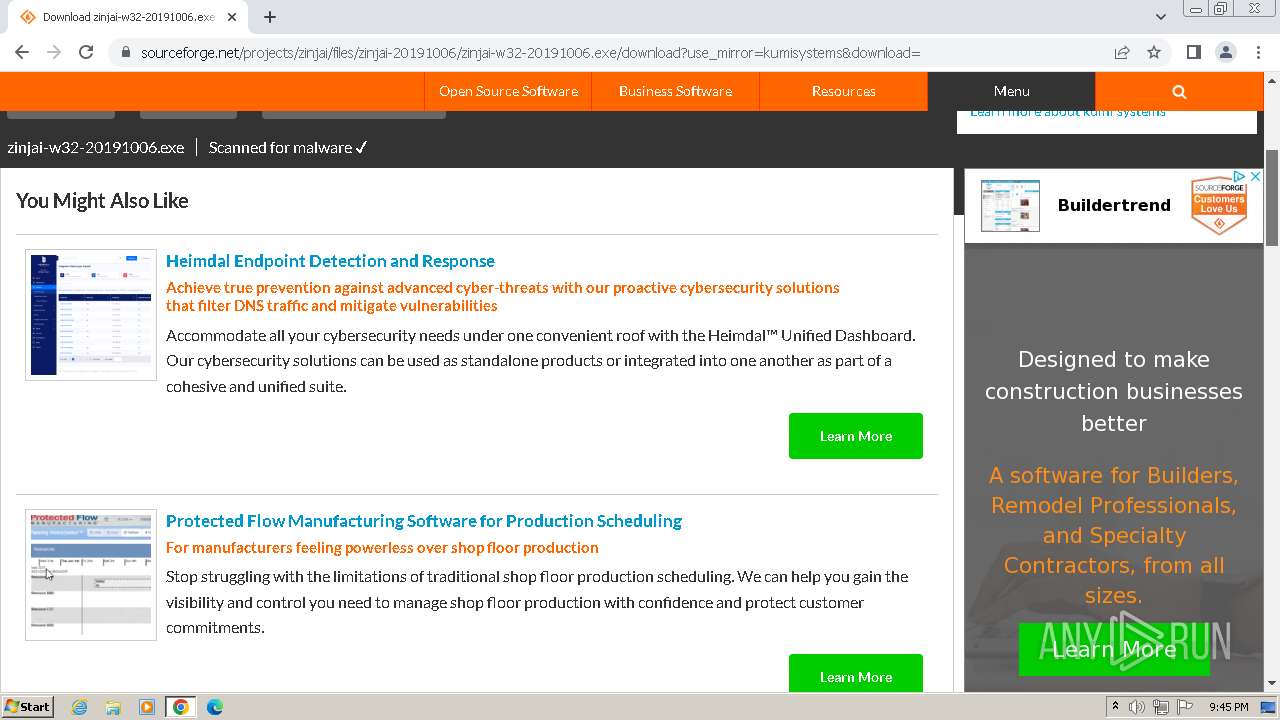Screen dimensions: 1280x720
Task: Open the volume control tray icon
Action: click(1137, 707)
